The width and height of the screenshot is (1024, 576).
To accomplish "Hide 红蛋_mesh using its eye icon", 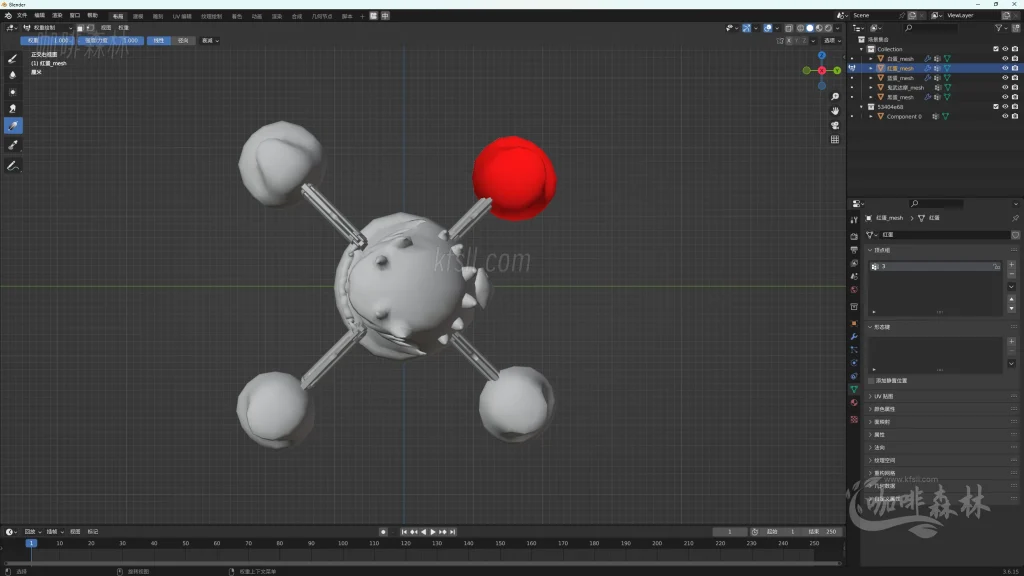I will click(x=1005, y=68).
